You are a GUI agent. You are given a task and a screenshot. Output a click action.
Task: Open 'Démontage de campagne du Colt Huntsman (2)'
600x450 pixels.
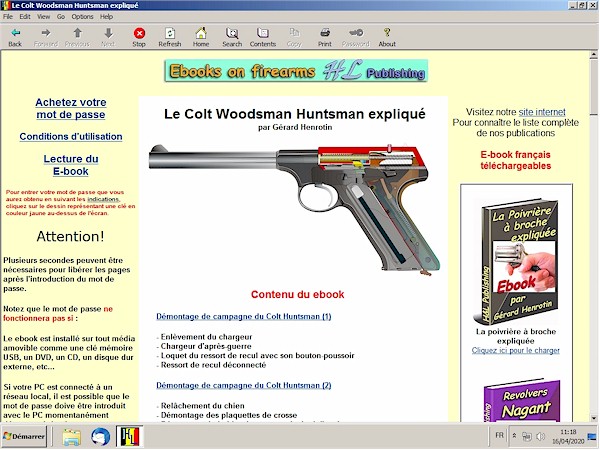tap(244, 385)
